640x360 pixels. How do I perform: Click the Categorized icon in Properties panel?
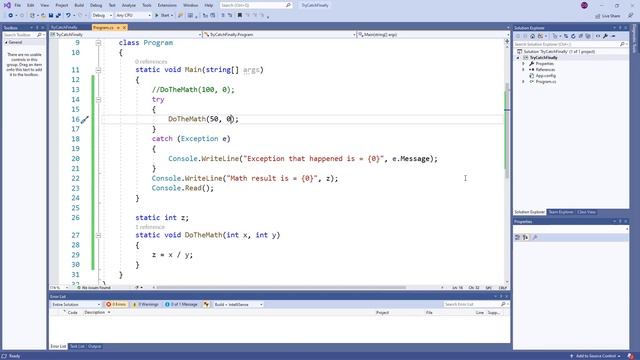click(x=518, y=237)
